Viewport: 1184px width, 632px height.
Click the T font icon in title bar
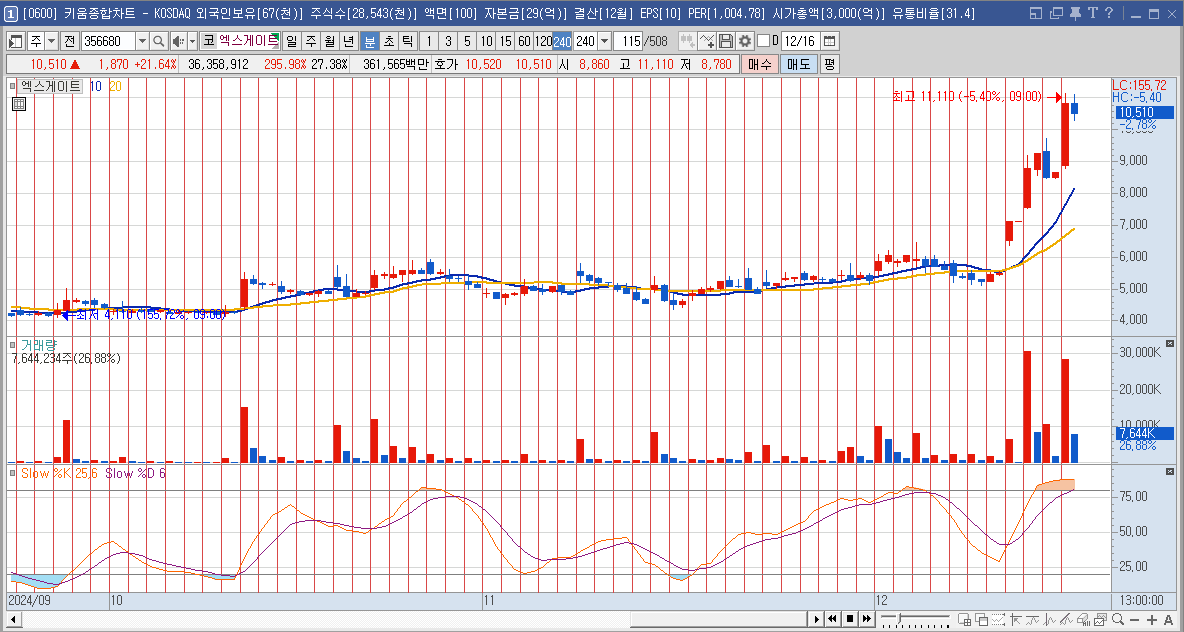coord(1093,13)
